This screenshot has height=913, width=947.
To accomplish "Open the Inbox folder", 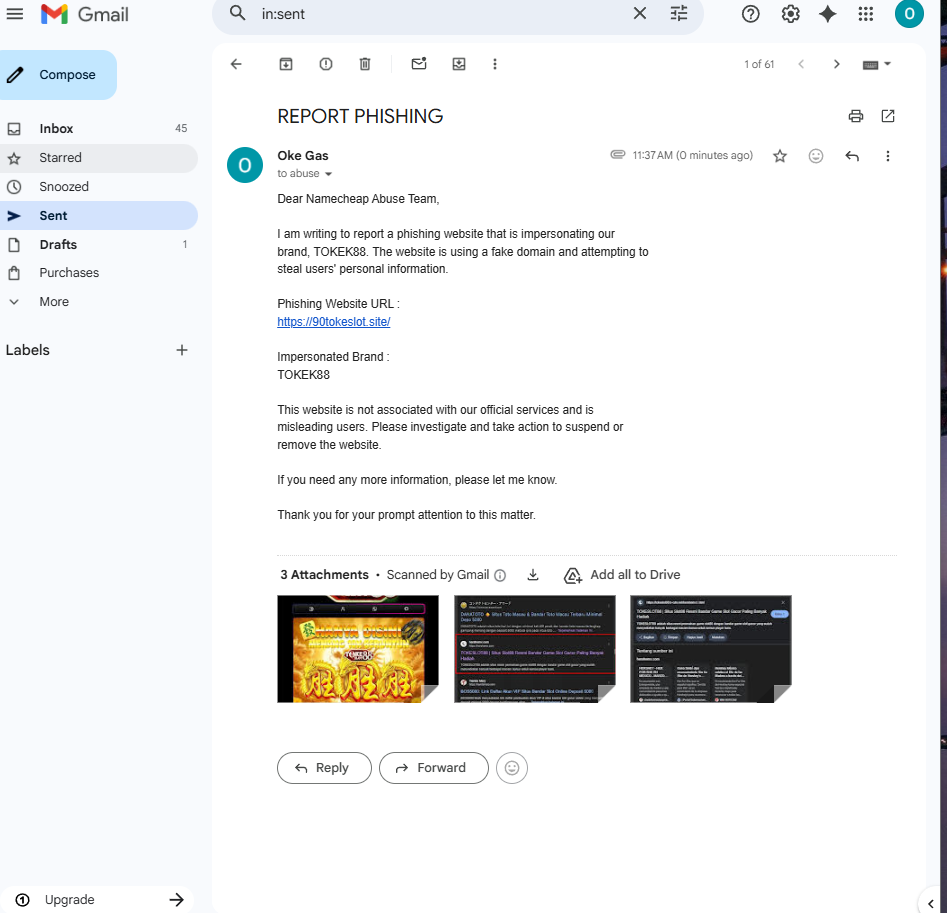I will (98, 129).
